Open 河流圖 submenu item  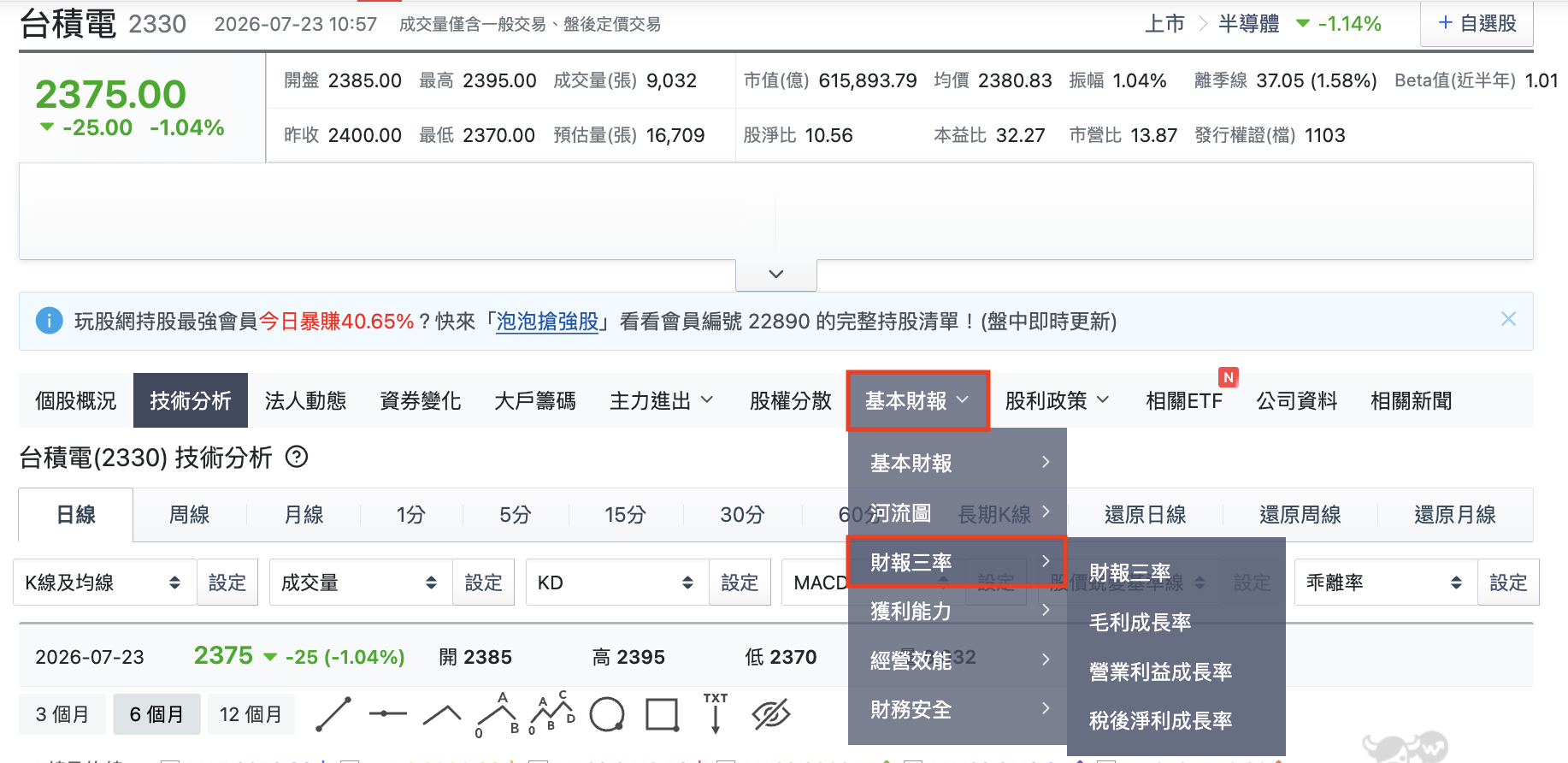958,512
